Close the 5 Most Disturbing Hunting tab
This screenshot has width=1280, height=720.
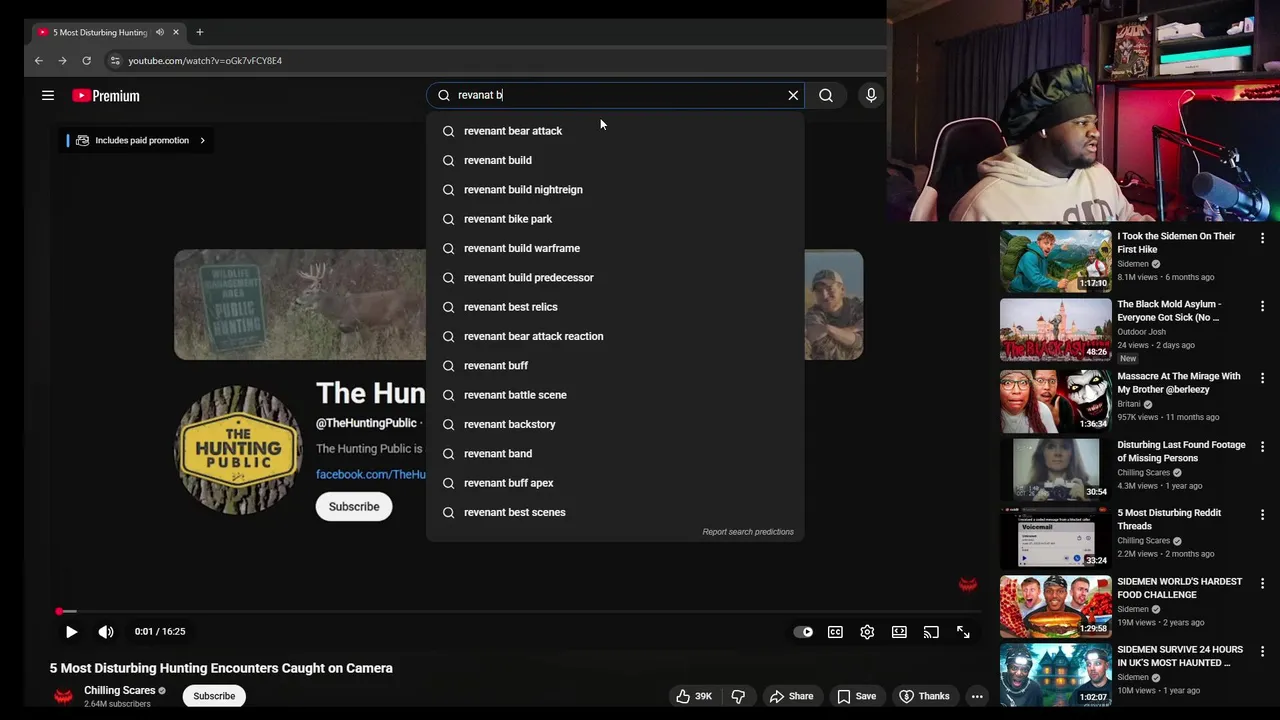[x=176, y=32]
